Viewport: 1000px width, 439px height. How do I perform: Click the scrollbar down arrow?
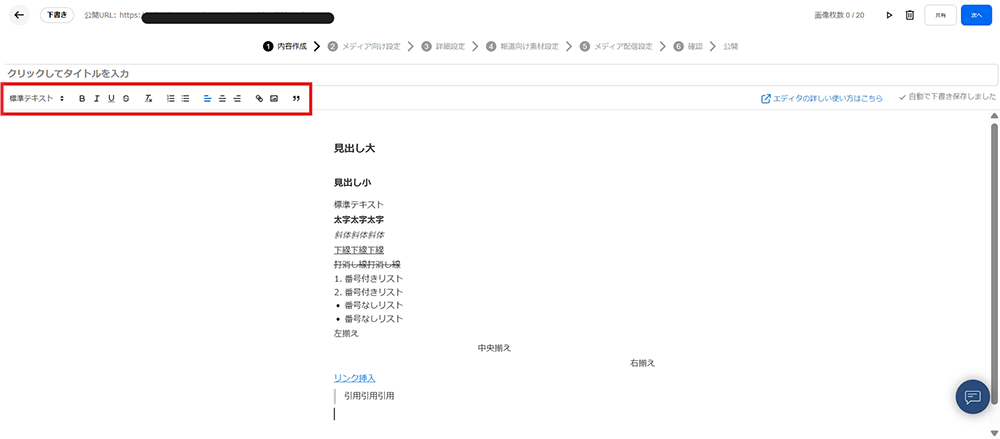pyautogui.click(x=994, y=433)
